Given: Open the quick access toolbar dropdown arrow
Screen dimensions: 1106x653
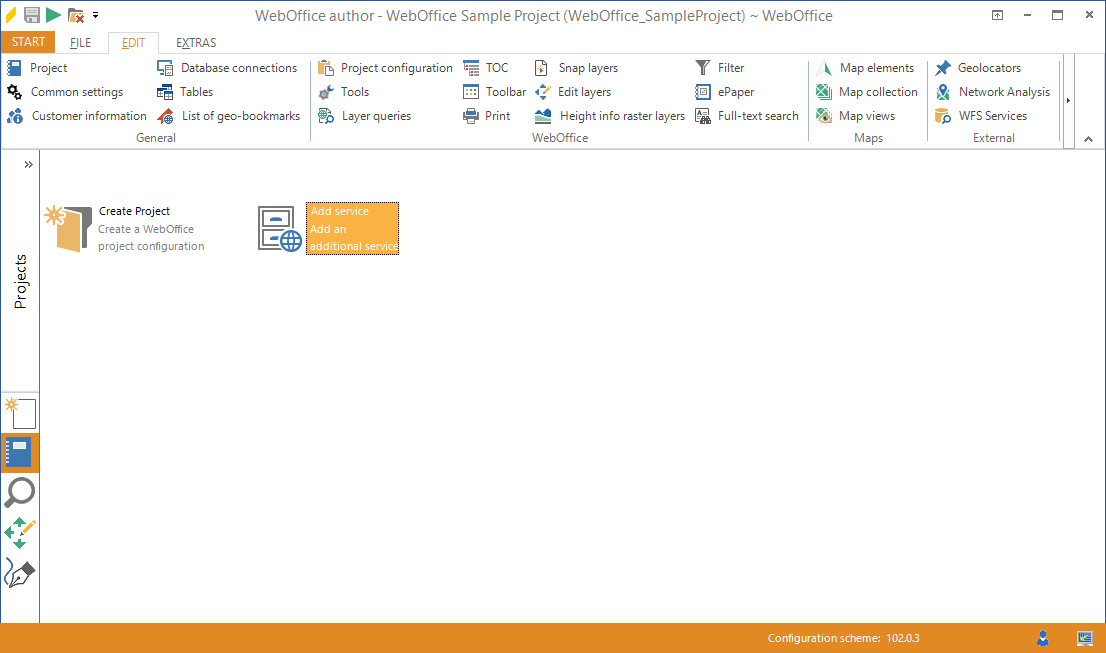Looking at the screenshot, I should coord(95,15).
